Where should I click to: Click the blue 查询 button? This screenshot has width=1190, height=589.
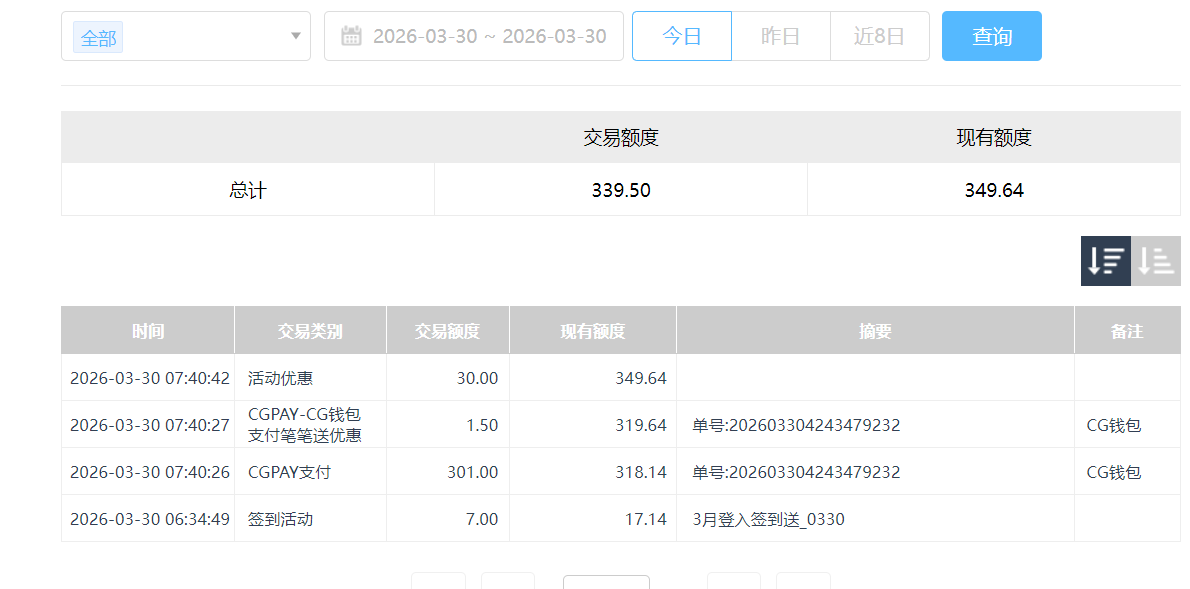coord(991,35)
